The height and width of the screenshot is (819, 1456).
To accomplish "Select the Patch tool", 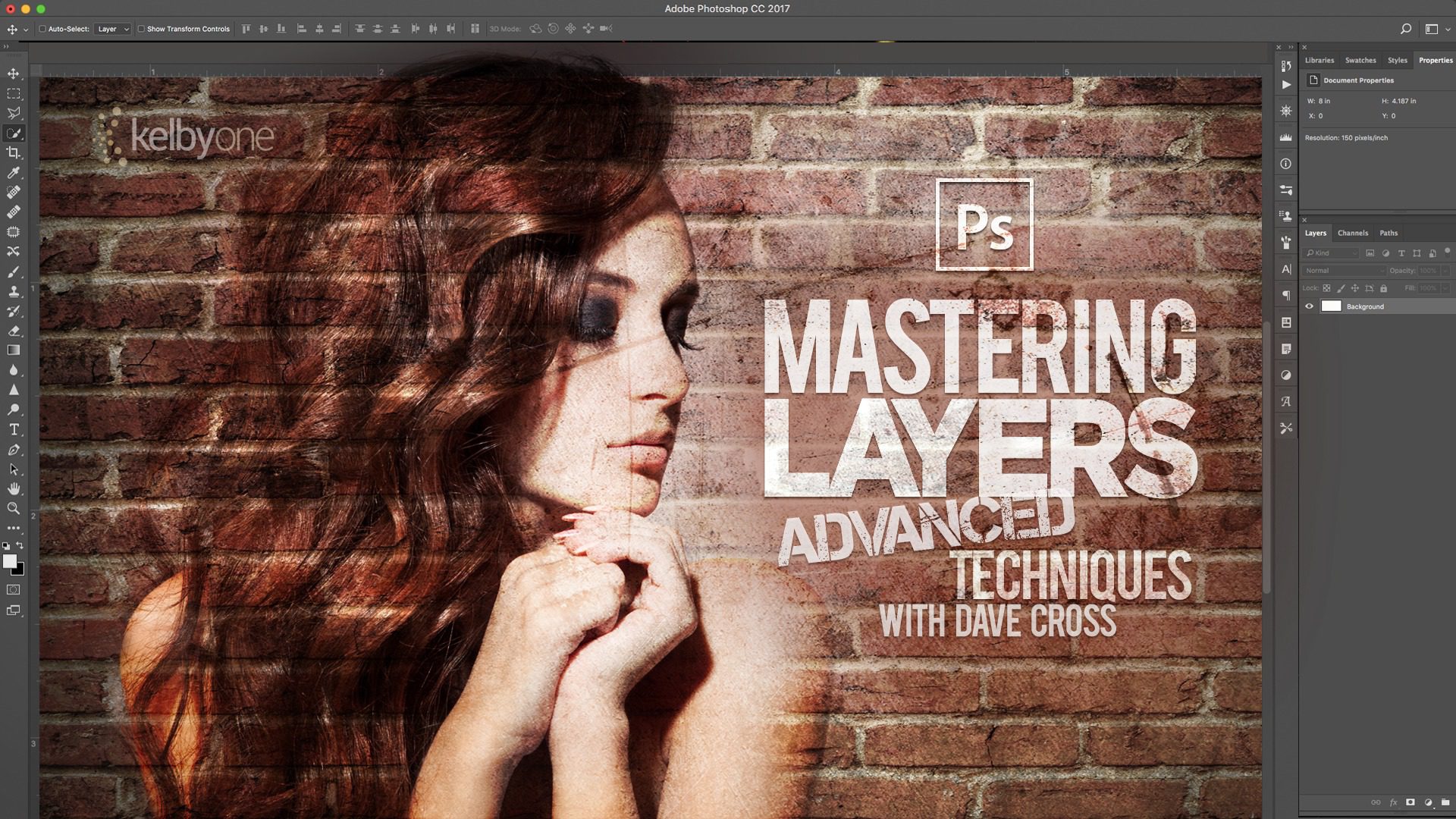I will pyautogui.click(x=14, y=232).
